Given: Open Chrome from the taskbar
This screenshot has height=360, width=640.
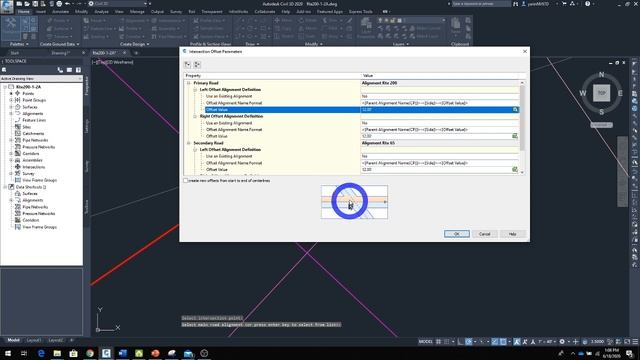Looking at the screenshot, I should [90, 353].
